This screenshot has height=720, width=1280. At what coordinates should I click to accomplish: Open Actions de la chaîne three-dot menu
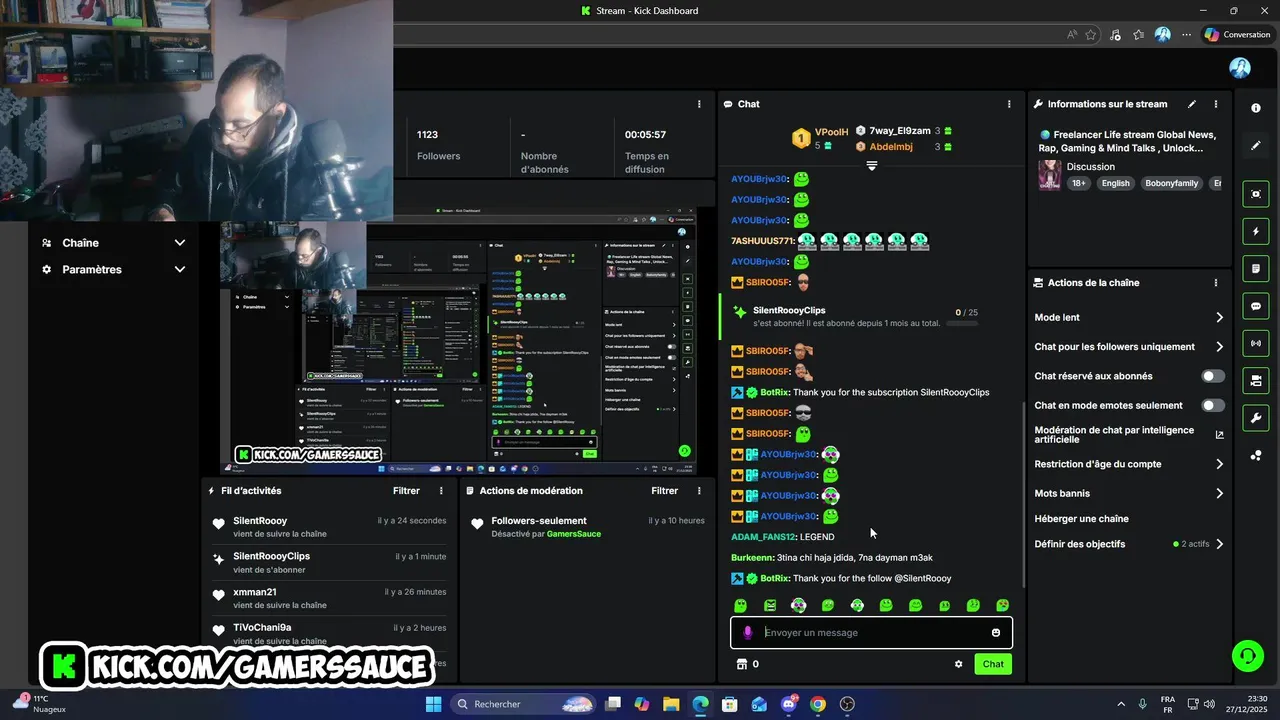1216,283
